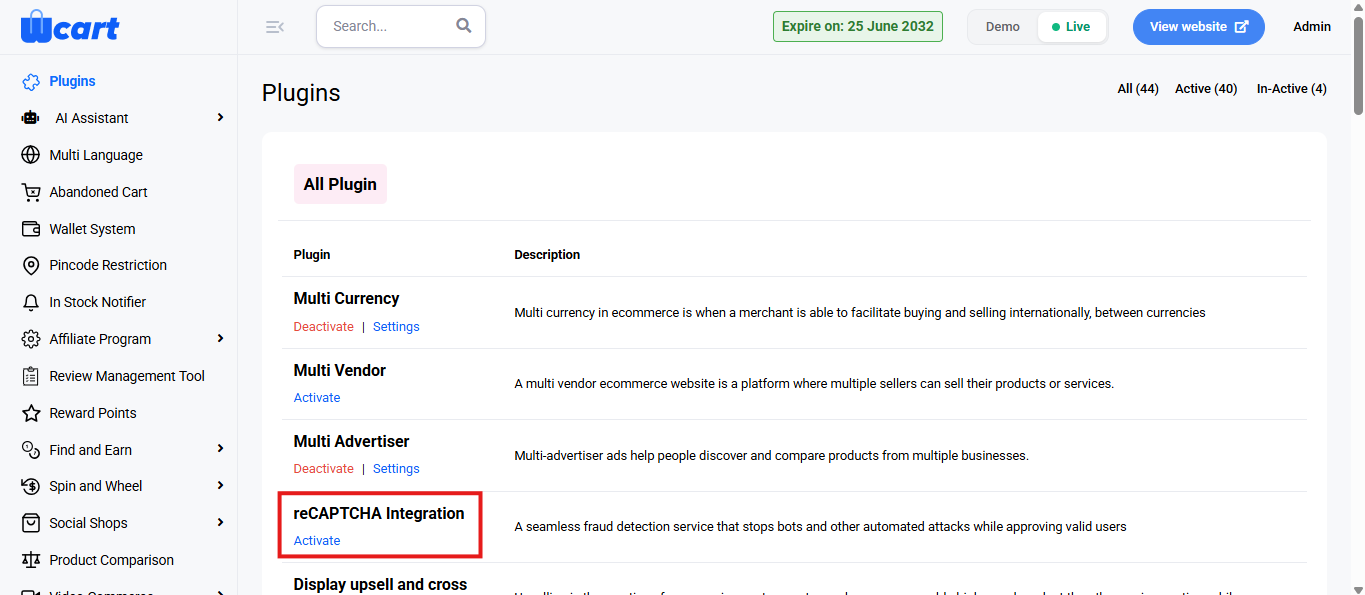Switch to Live mode
Screen dimensions: 1365x595
[x=1071, y=27]
